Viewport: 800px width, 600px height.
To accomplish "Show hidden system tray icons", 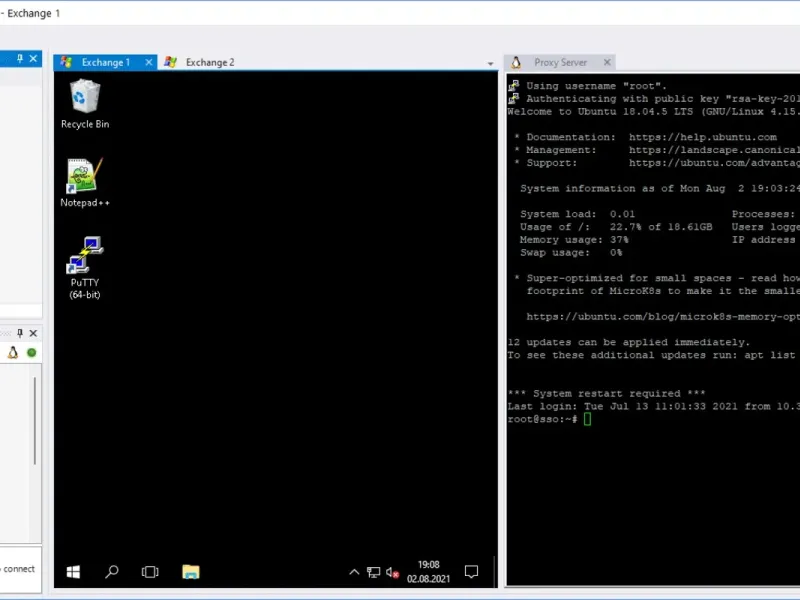I will tap(354, 572).
